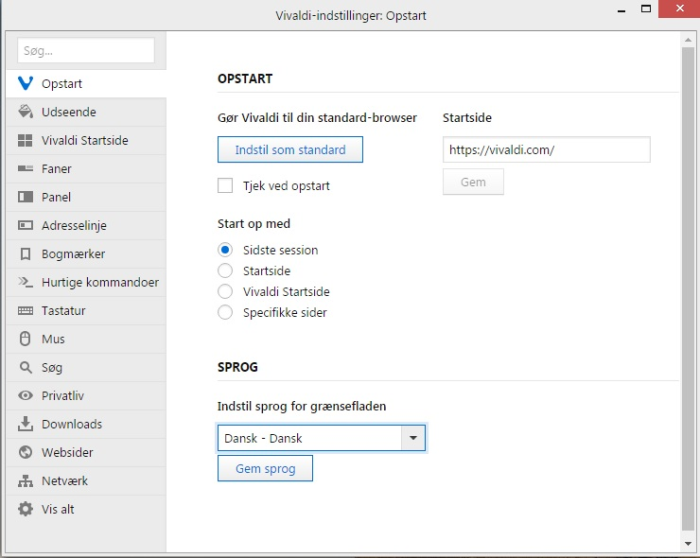Open the Opstart settings section

[x=86, y=83]
